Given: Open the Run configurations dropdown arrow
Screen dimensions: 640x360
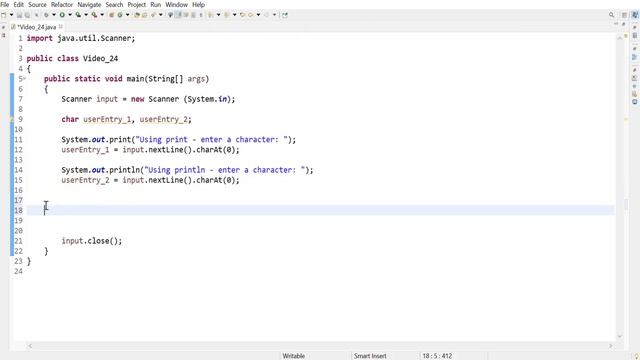Looking at the screenshot, I should click(70, 15).
